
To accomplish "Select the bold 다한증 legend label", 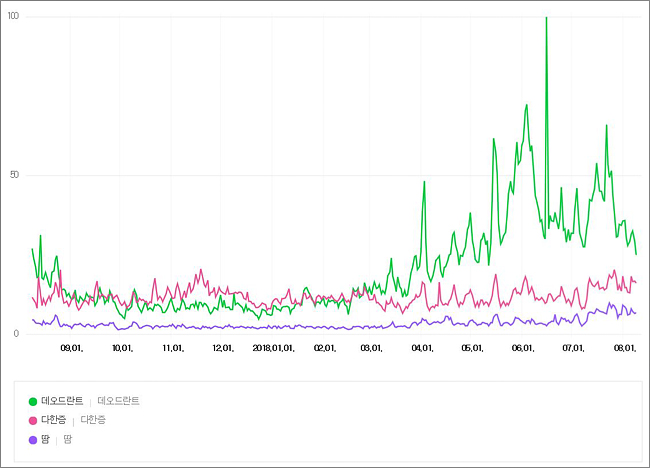I will pyautogui.click(x=53, y=420).
